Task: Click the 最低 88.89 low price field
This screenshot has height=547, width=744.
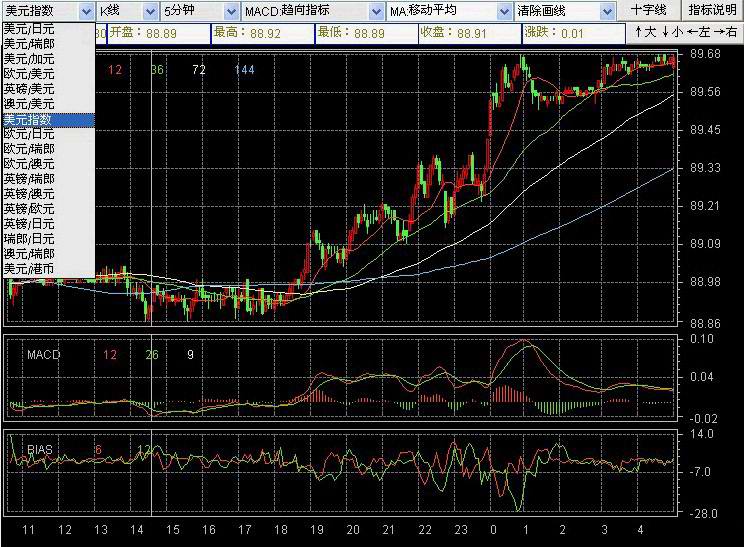Action: coord(366,33)
